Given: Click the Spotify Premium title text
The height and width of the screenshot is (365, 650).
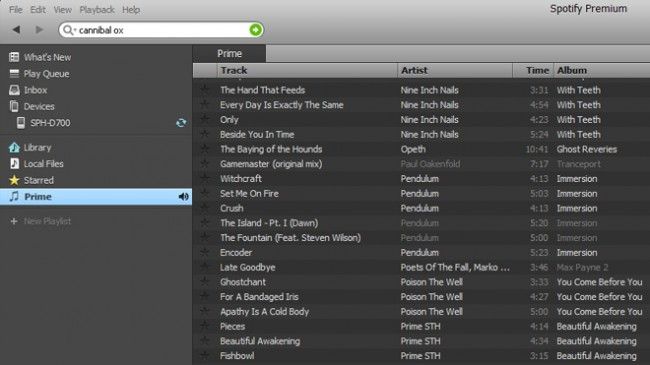Looking at the screenshot, I should point(588,9).
